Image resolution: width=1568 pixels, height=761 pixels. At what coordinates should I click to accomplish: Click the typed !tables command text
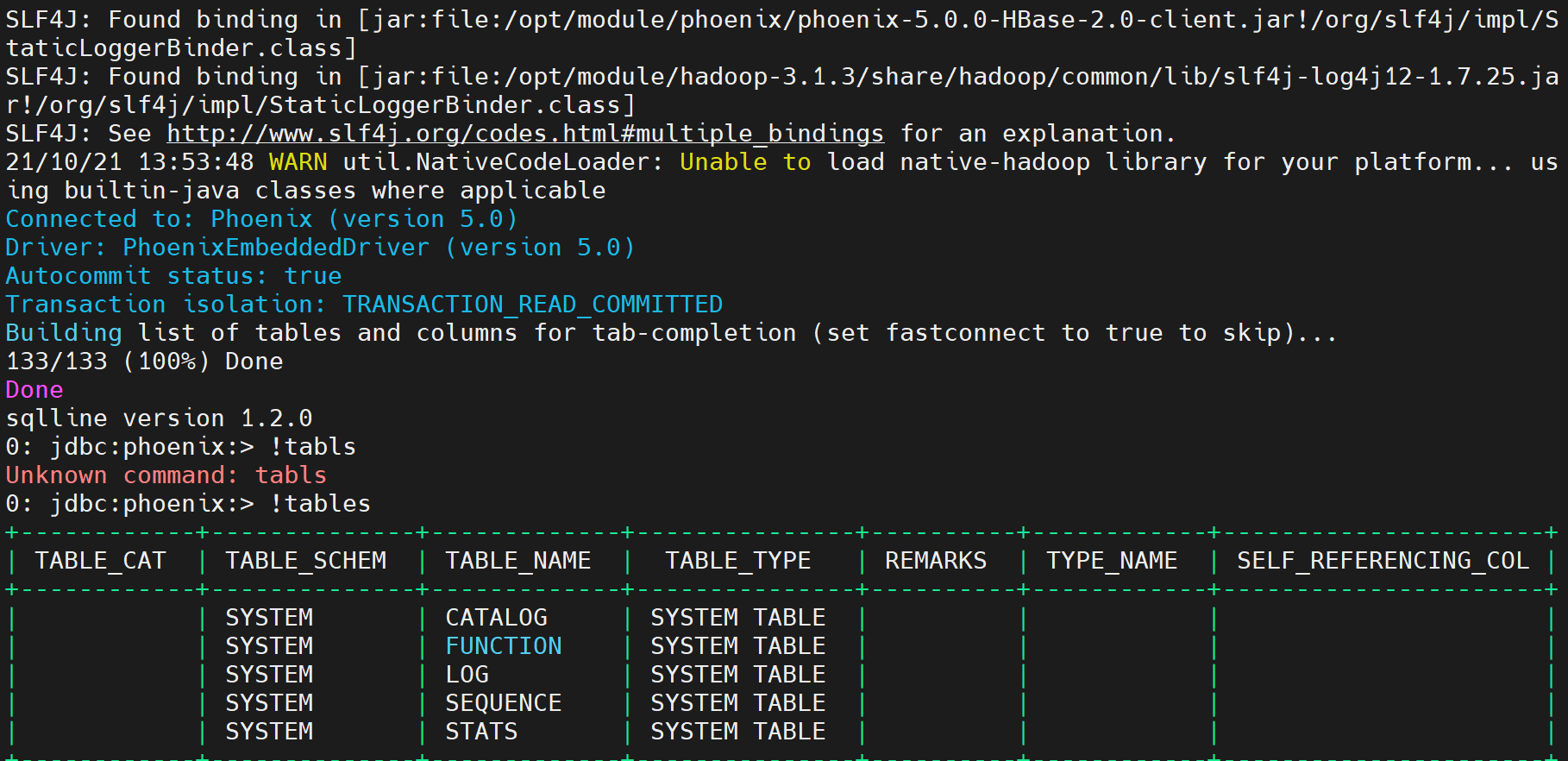point(320,504)
